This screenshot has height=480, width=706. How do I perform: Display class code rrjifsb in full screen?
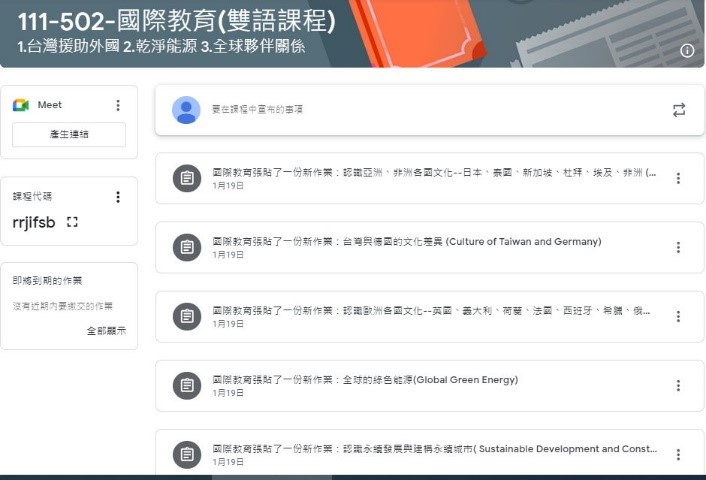(x=72, y=222)
